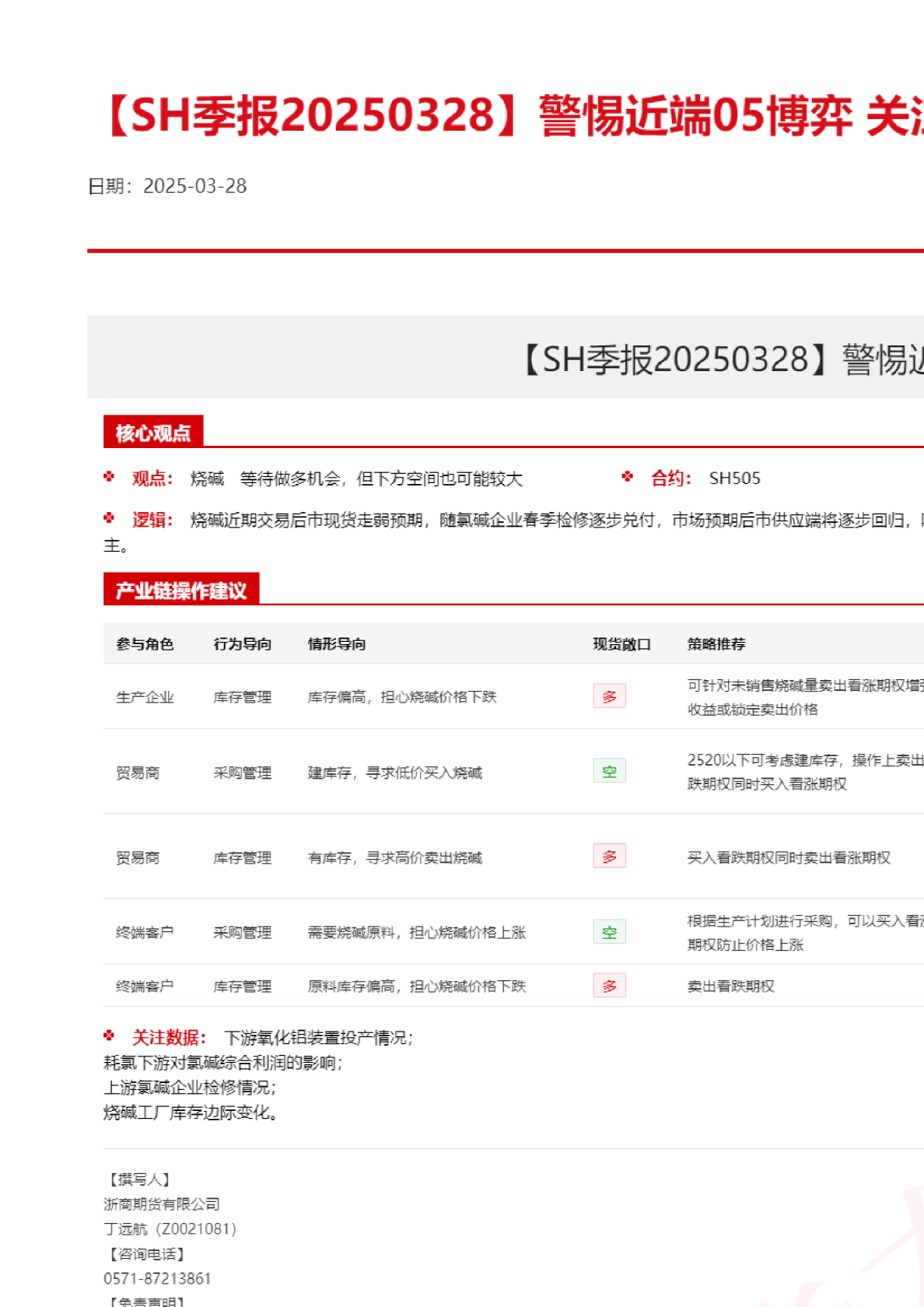Click the 空 badge in 终端客户 采购管理 row

609,932
